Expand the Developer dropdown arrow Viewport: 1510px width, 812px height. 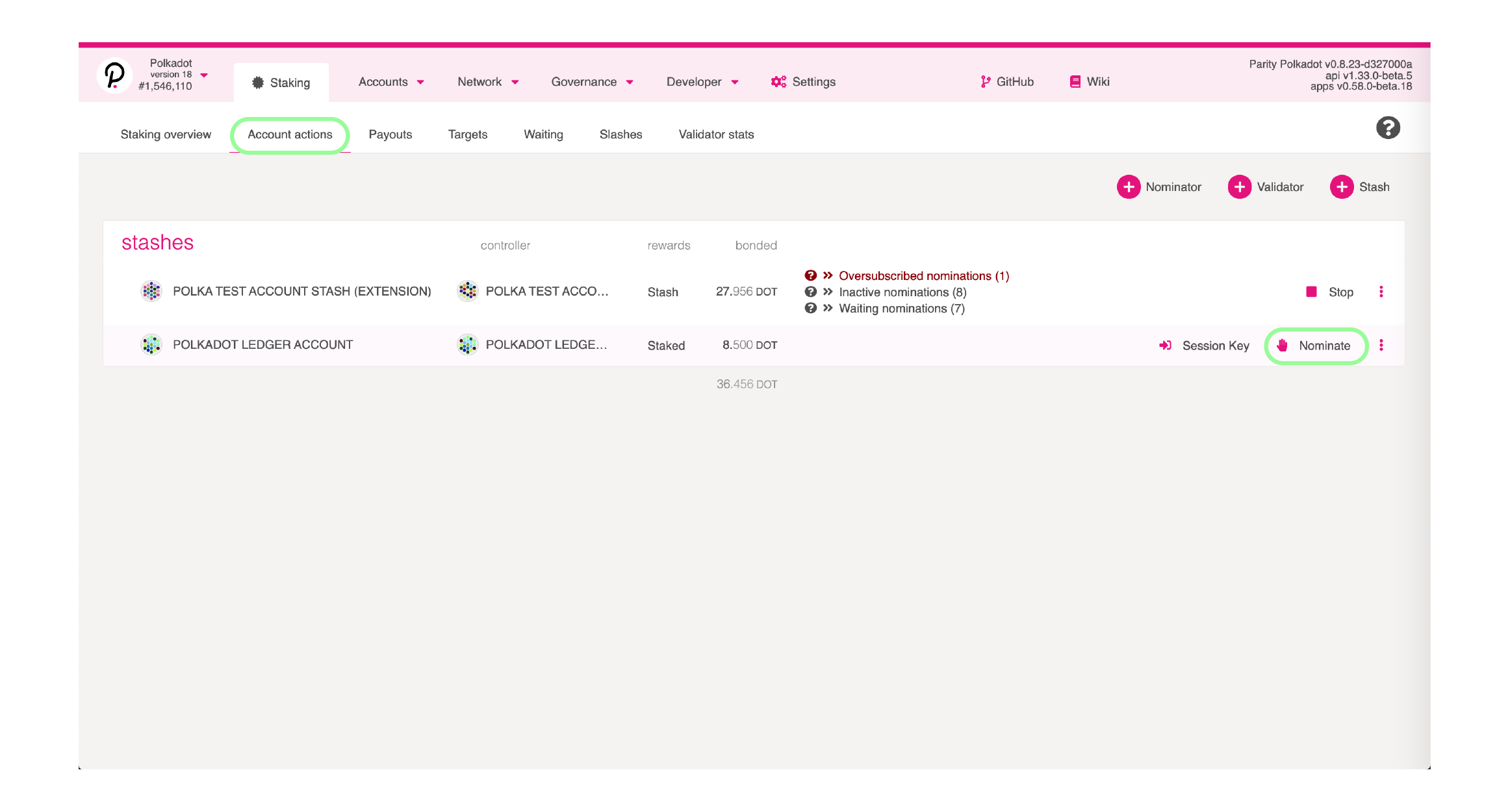click(x=735, y=82)
